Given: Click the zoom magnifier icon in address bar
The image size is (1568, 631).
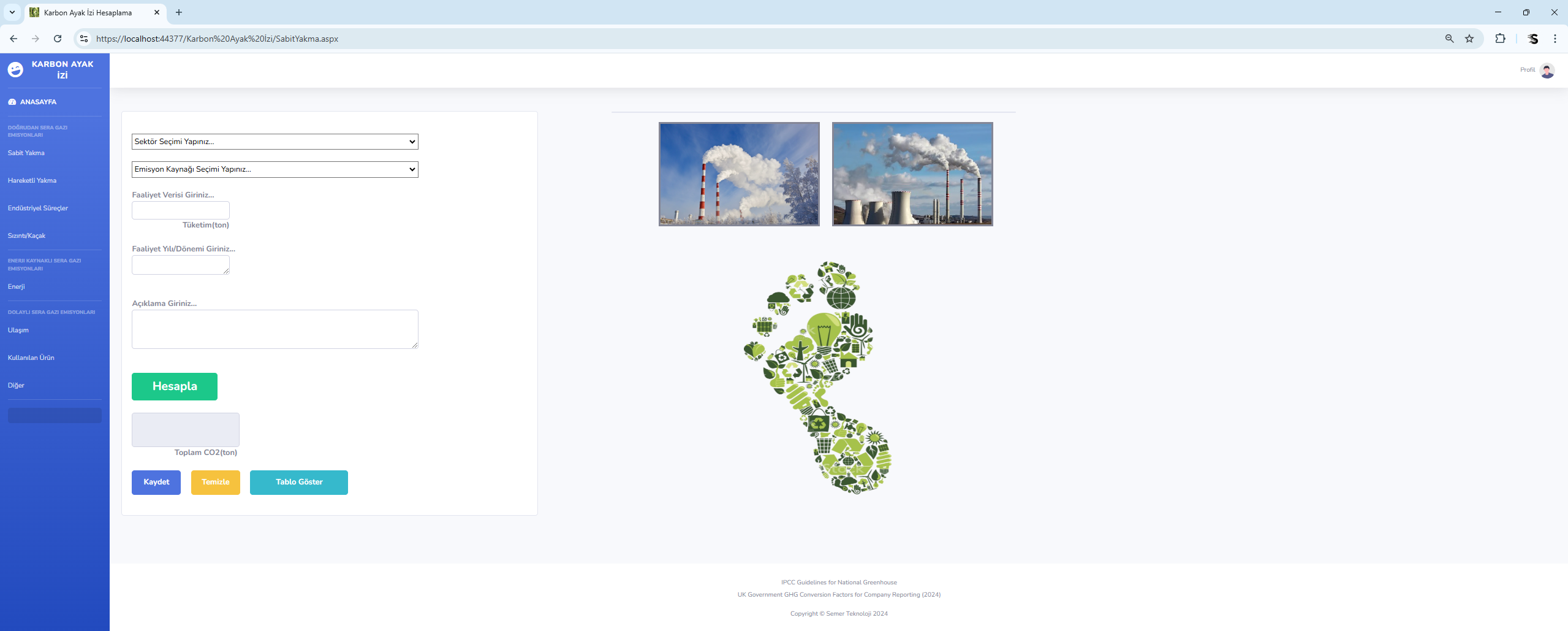Looking at the screenshot, I should point(1450,39).
